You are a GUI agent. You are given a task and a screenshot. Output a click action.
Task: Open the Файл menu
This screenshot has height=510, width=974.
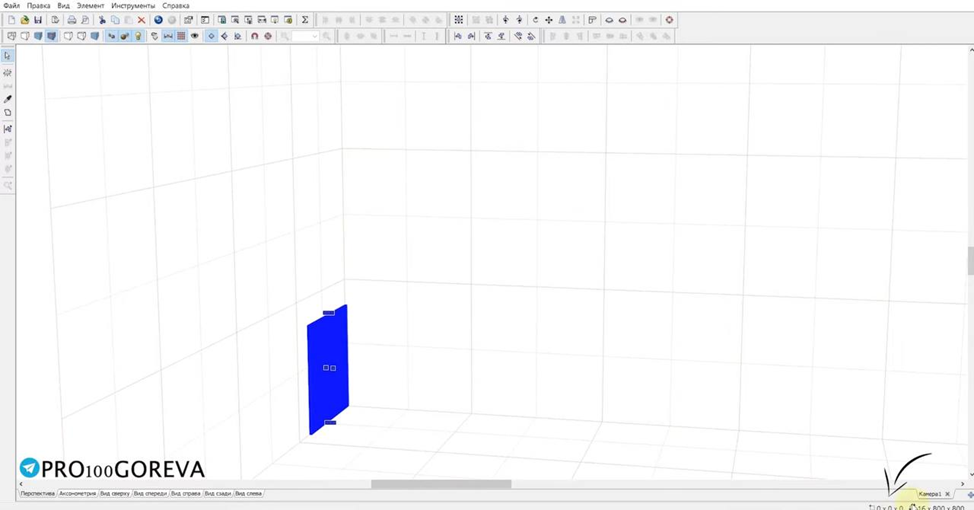click(11, 6)
